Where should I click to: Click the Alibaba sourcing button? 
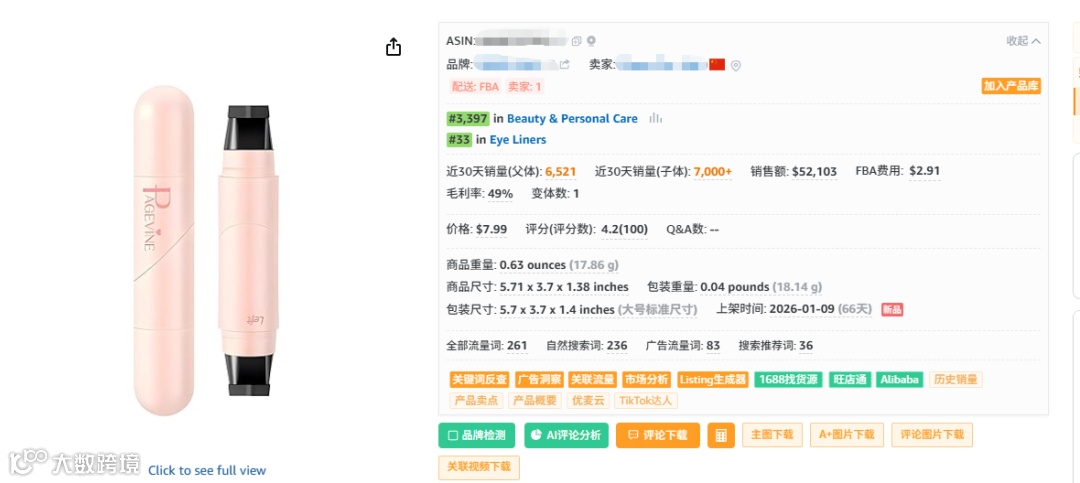point(900,380)
